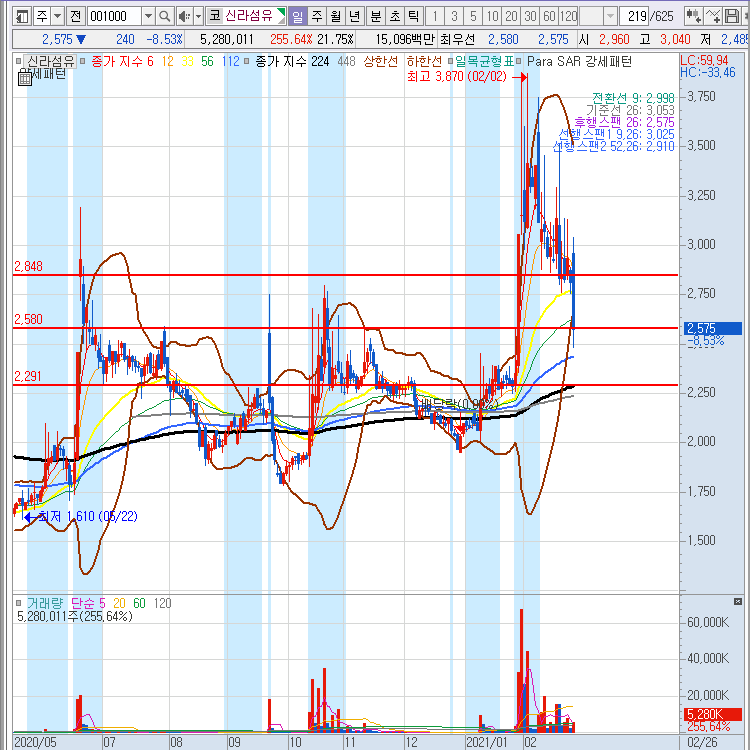This screenshot has width=750, height=750.
Task: Click the volume panel corner close icon
Action: click(738, 601)
